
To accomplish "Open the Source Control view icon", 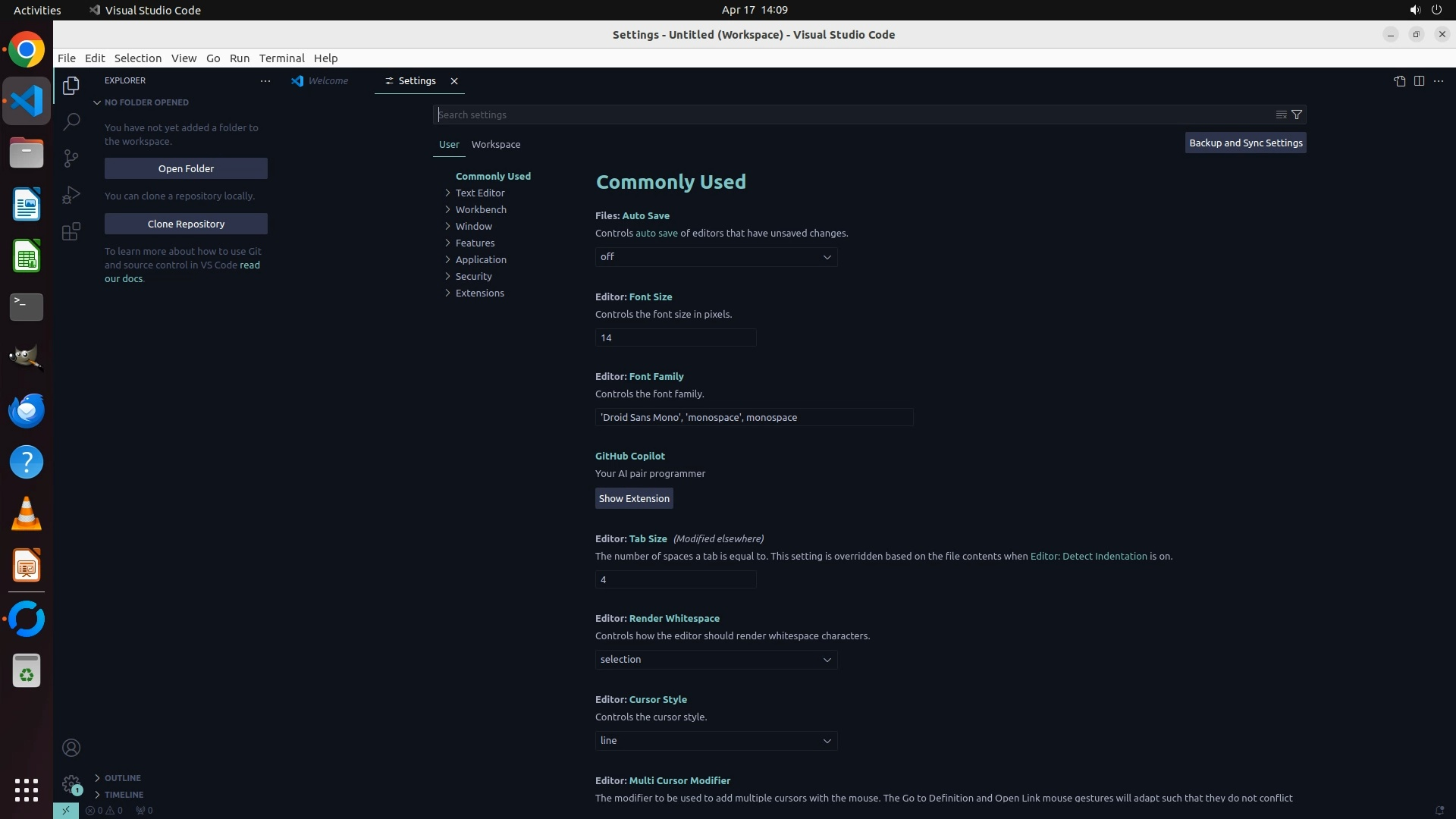I will click(71, 158).
